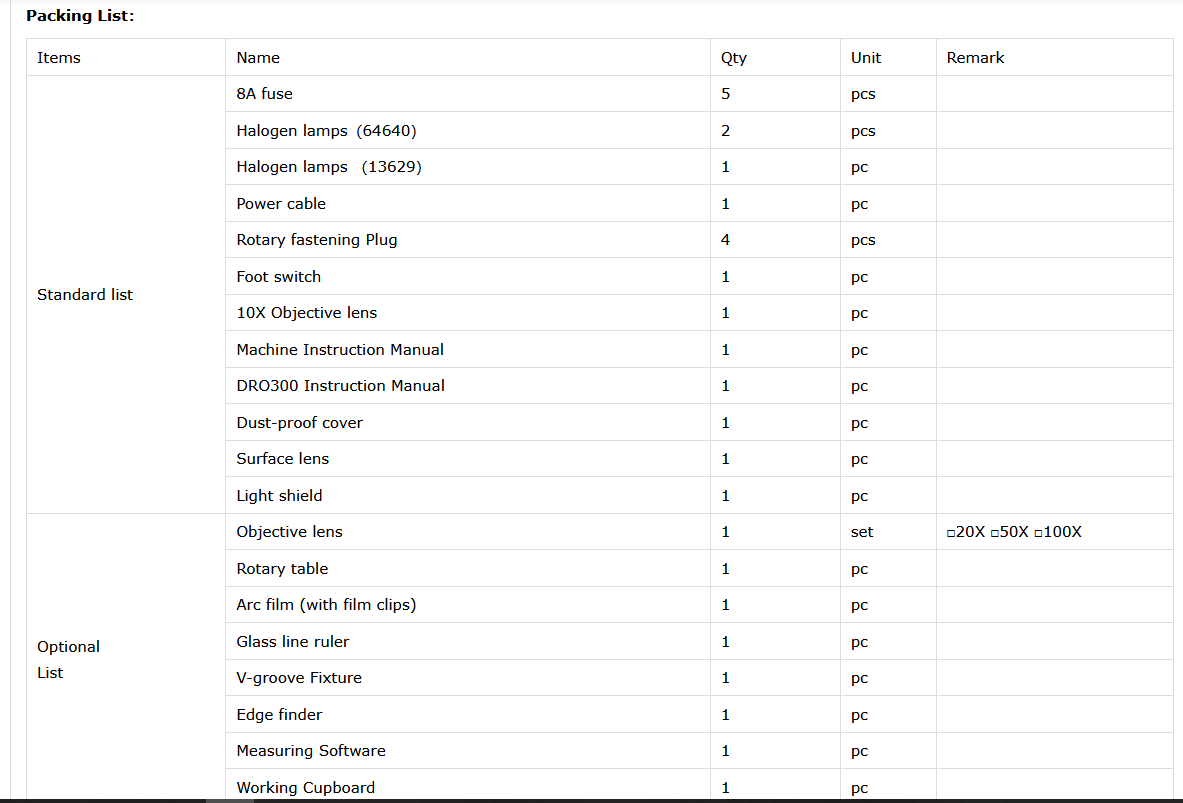Click DRO300 Instruction Manual entry
The height and width of the screenshot is (803, 1183).
click(341, 386)
